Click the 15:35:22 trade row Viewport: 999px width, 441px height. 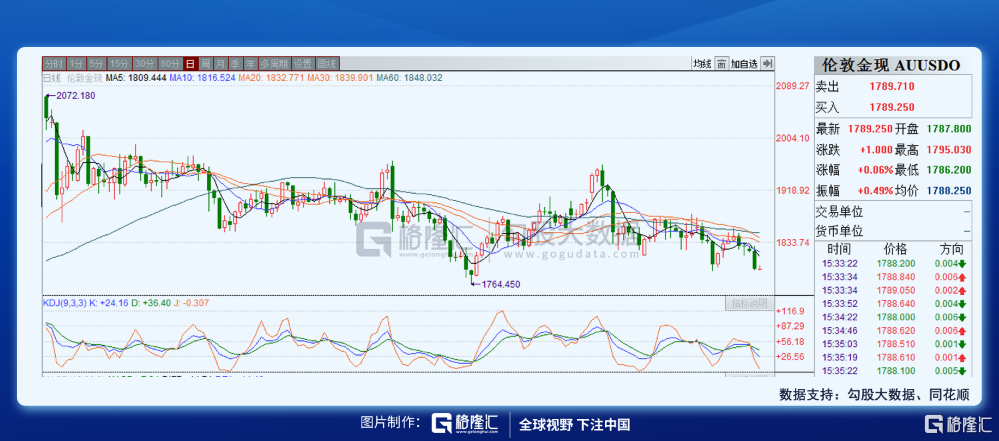pos(893,371)
